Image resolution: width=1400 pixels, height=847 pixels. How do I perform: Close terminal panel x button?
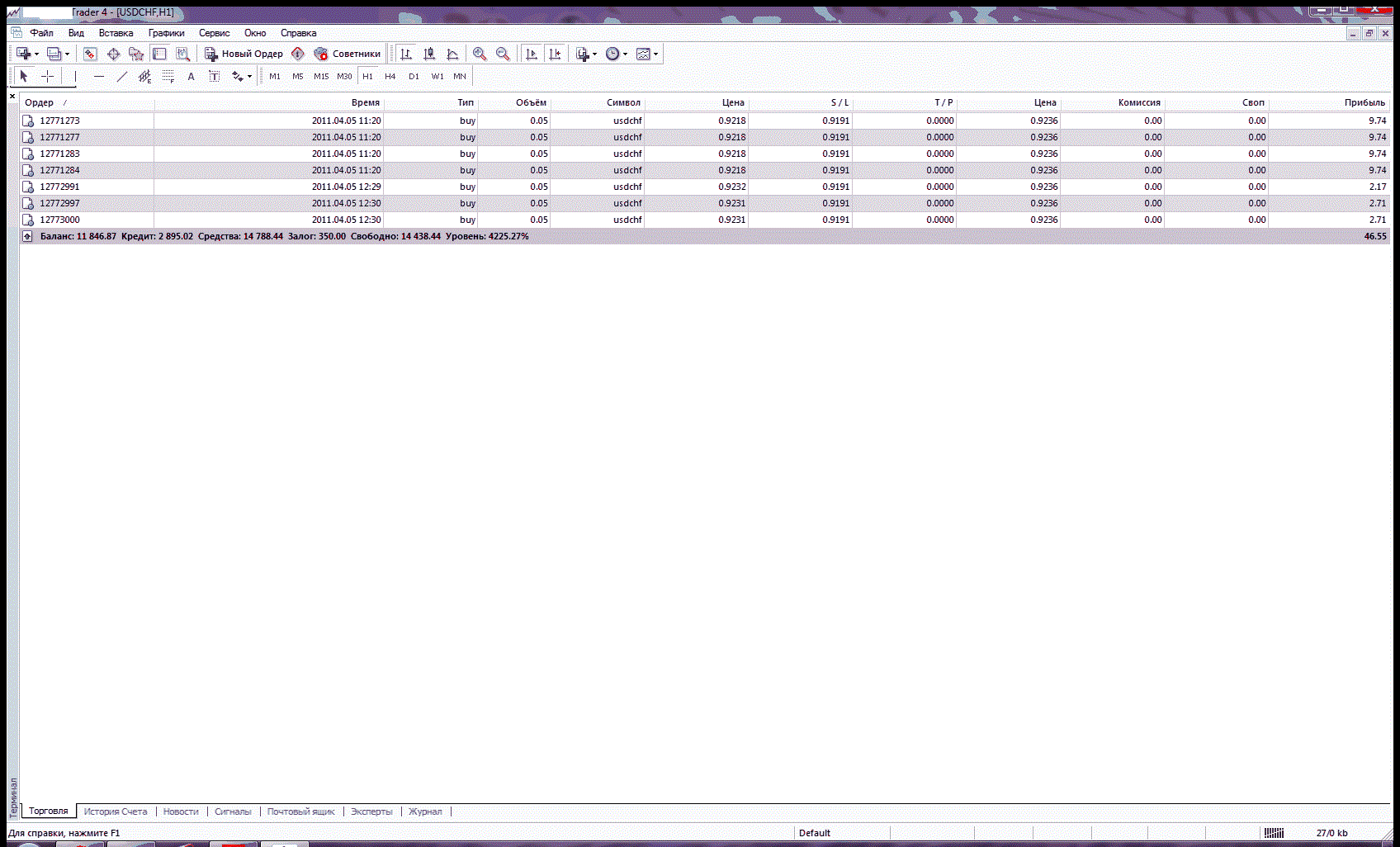pyautogui.click(x=12, y=97)
